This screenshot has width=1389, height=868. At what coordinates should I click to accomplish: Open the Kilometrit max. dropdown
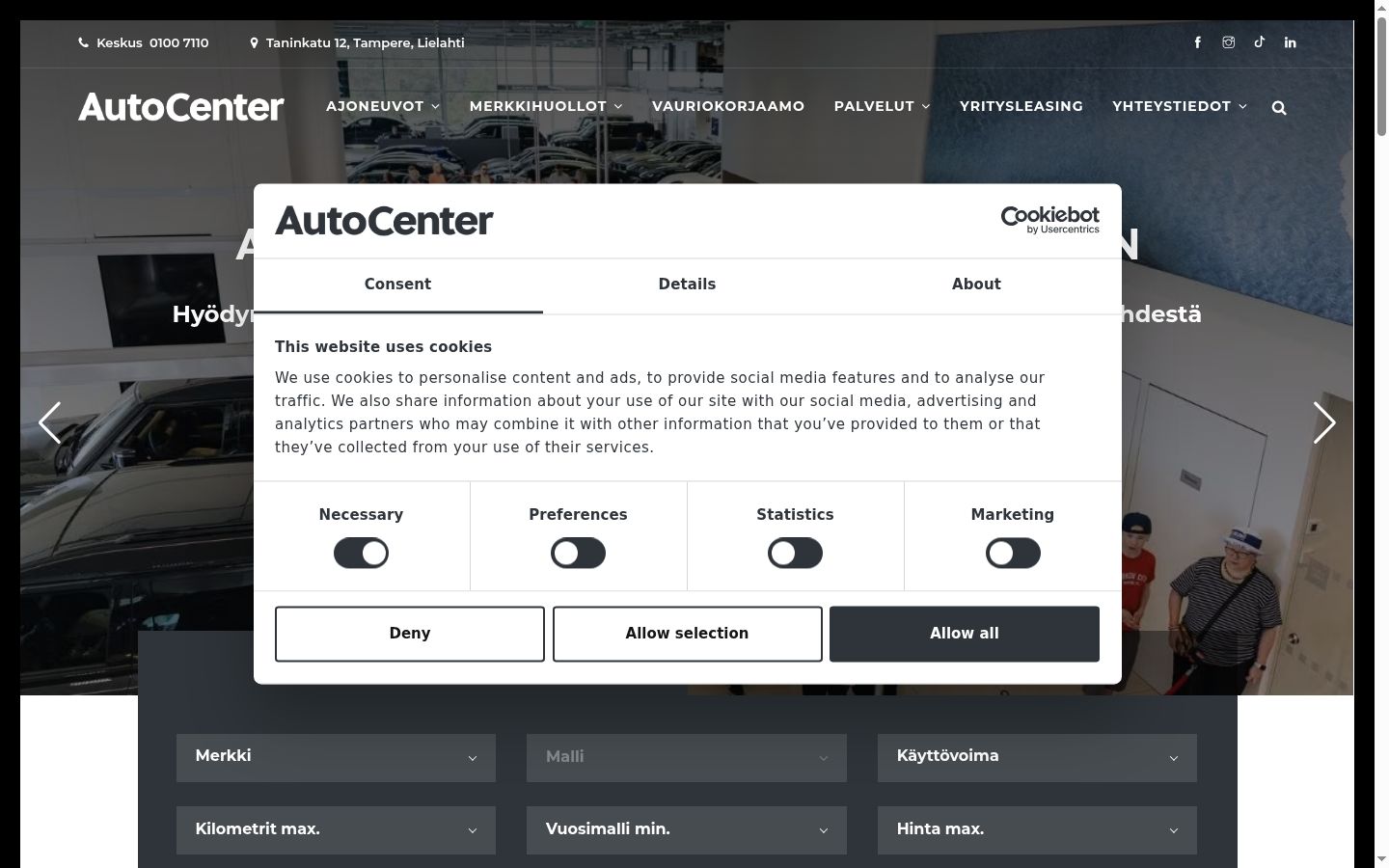(x=336, y=829)
